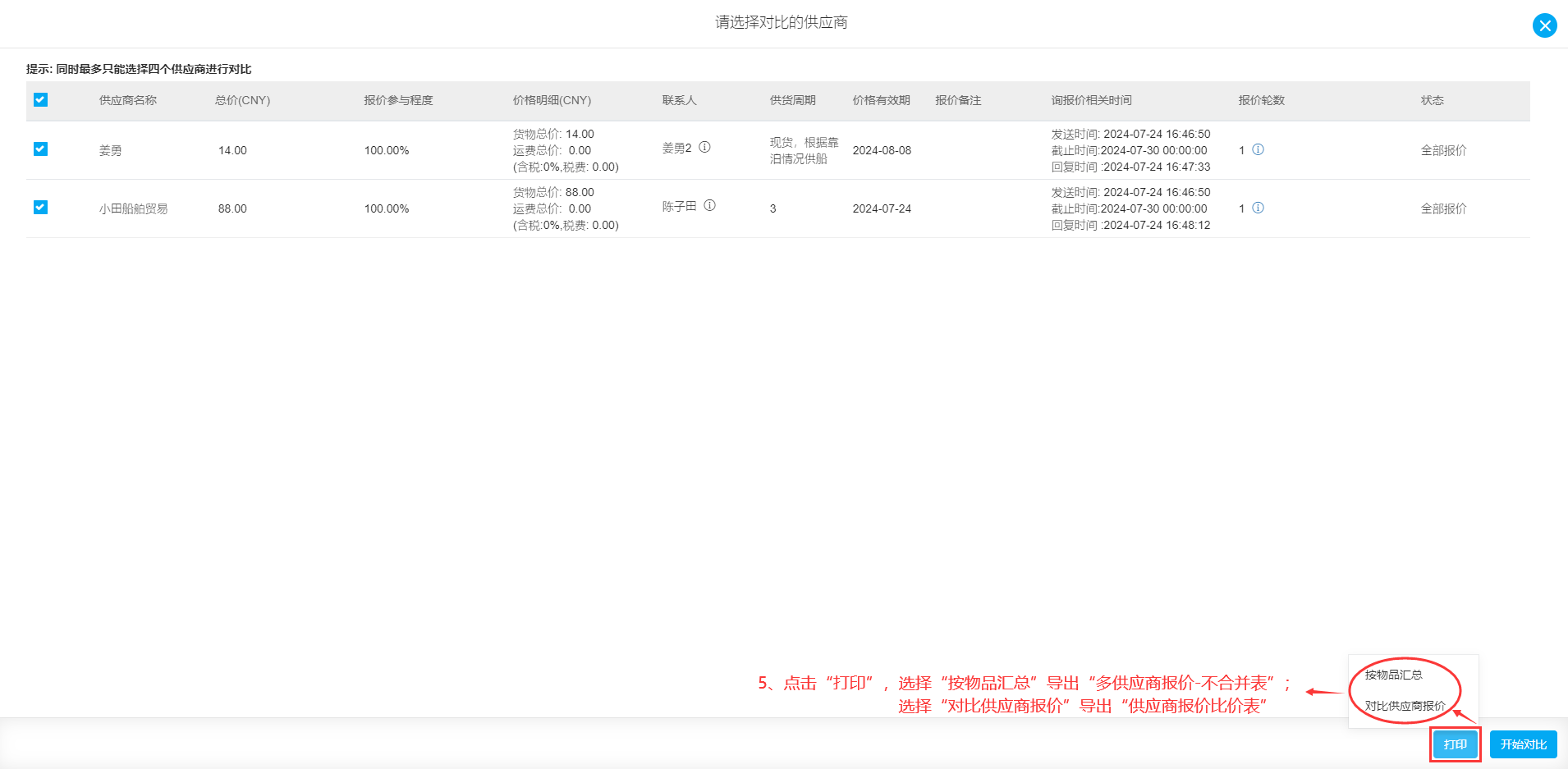The height and width of the screenshot is (769, 1568).
Task: Open quote round info icon in 姜勇 row
Action: click(x=1258, y=149)
